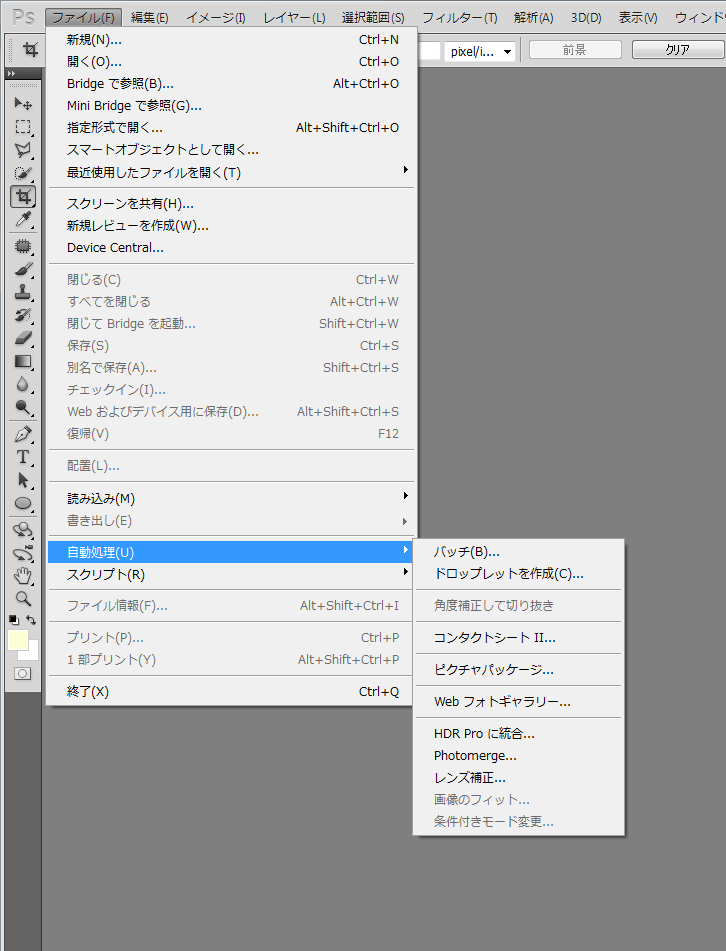Choose Bridge で参照(B)...
This screenshot has height=951, width=726.
pos(230,84)
